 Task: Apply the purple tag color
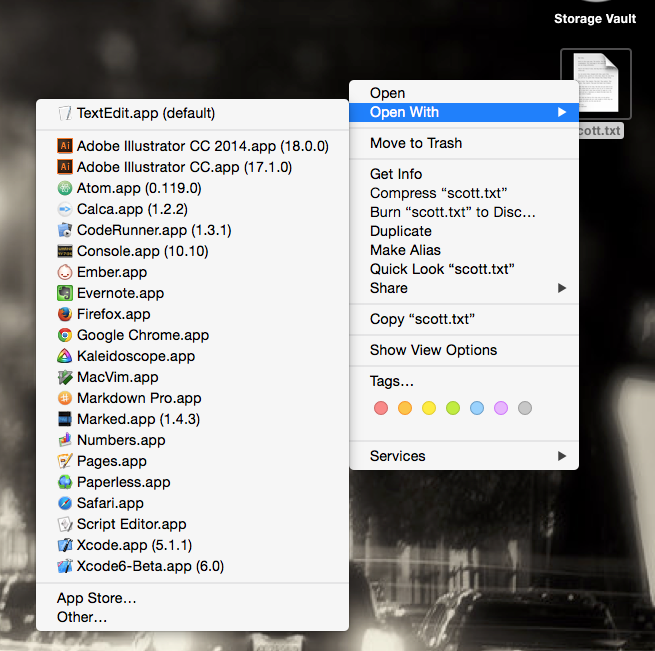click(x=501, y=408)
